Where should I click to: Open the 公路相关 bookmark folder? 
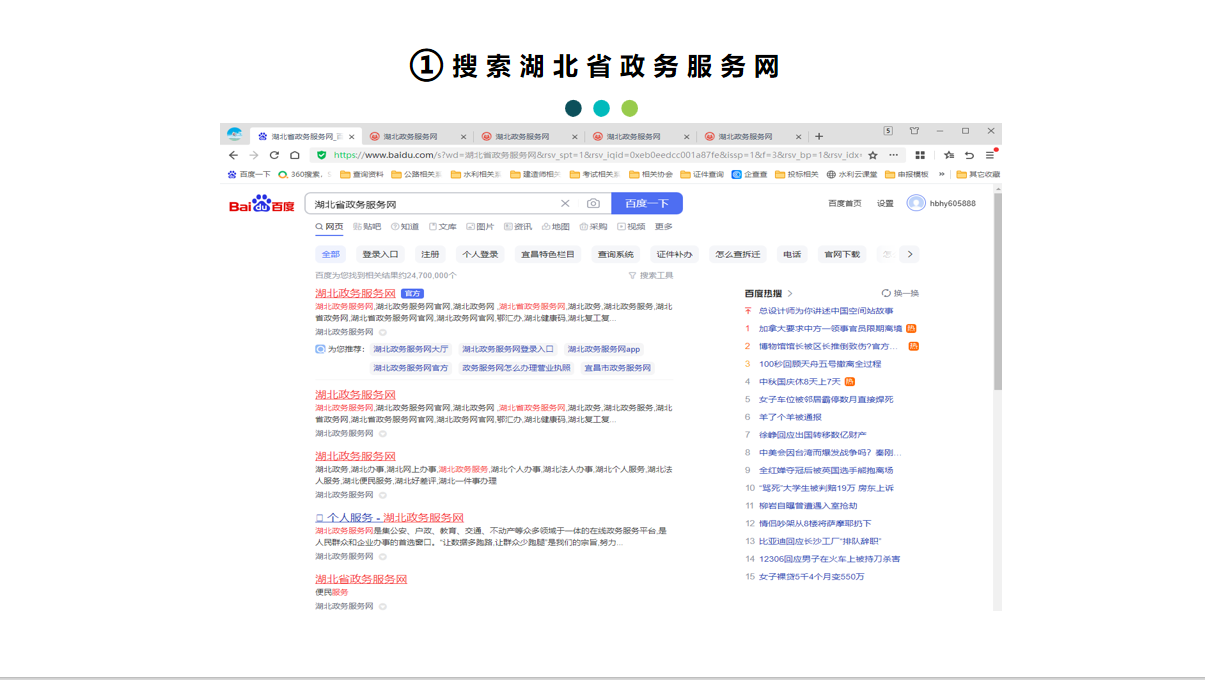pyautogui.click(x=416, y=174)
